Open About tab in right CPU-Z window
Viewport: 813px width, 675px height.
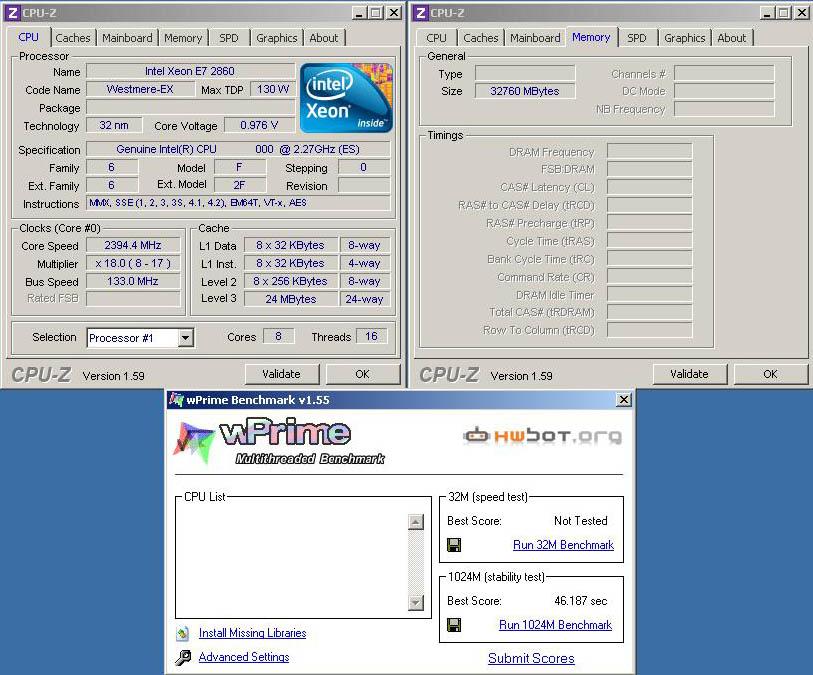[732, 38]
